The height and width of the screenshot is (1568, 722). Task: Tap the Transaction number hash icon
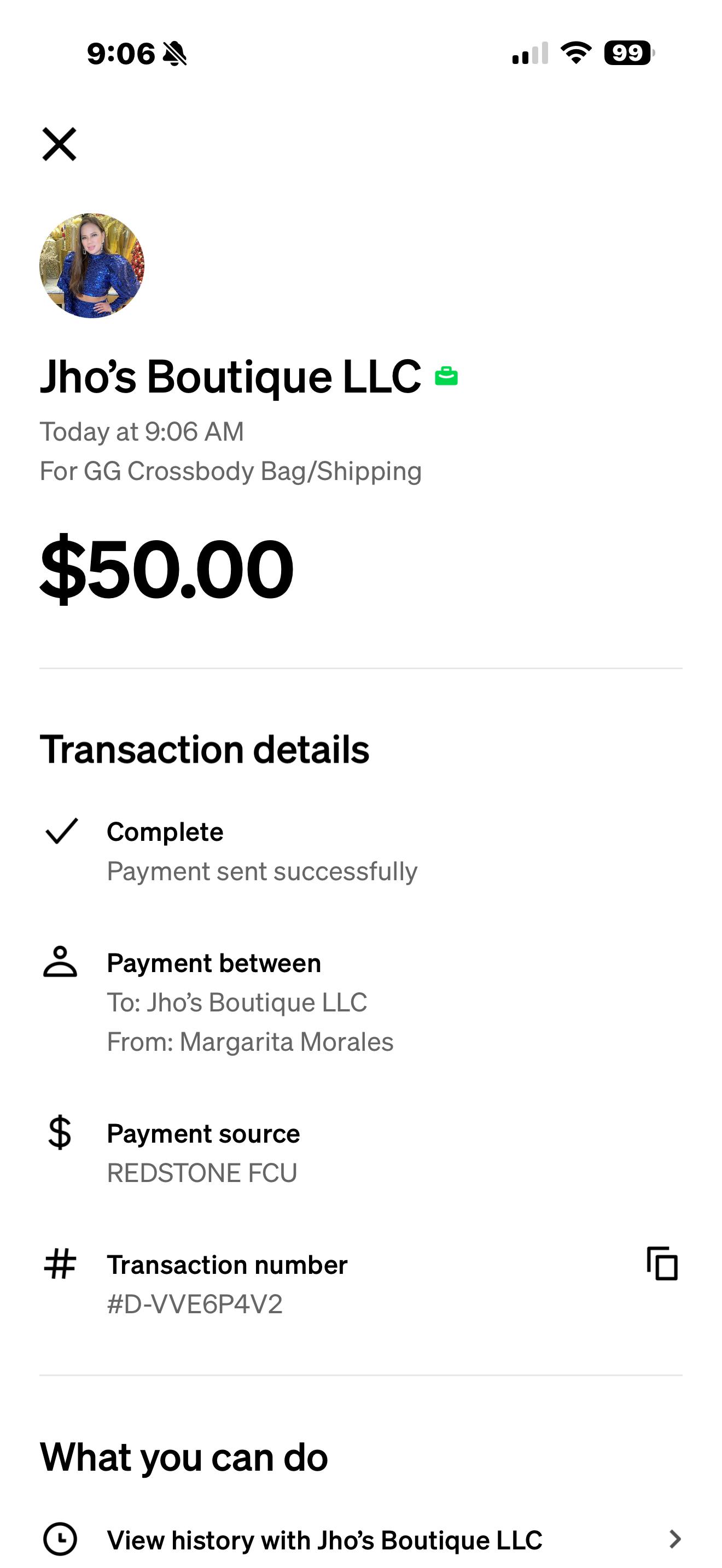(x=60, y=1263)
